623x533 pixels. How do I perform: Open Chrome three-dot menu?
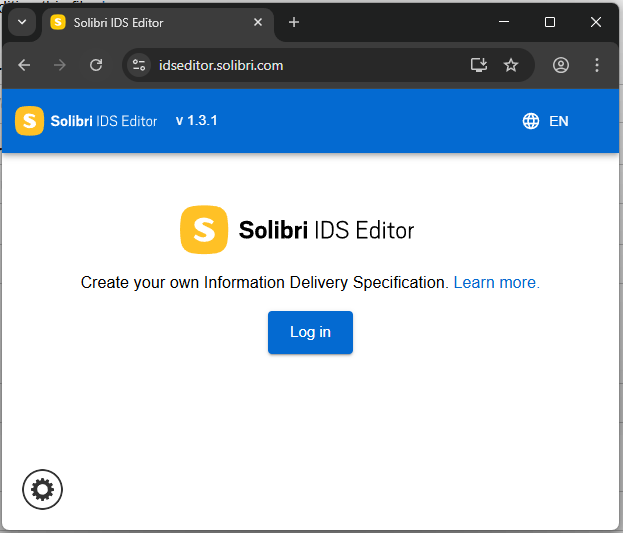point(597,65)
